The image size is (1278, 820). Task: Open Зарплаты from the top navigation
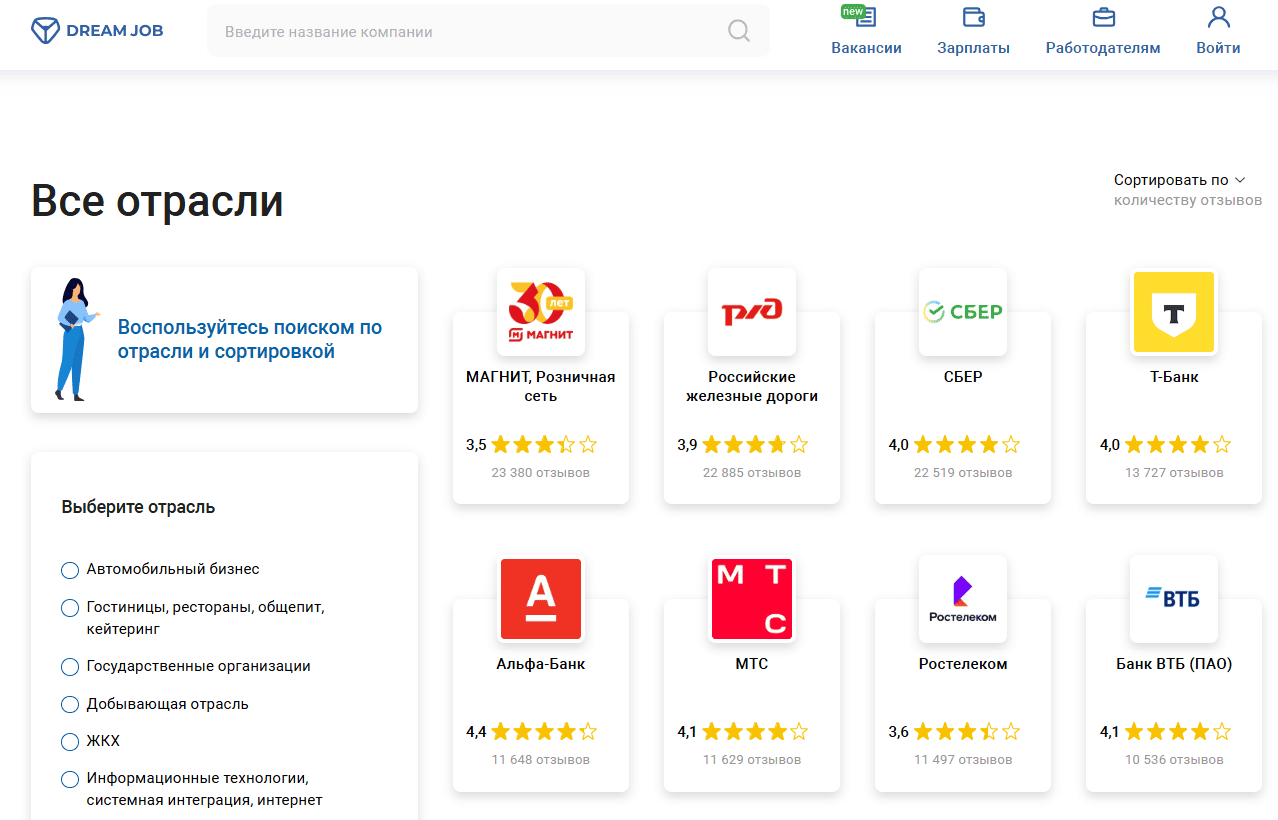pyautogui.click(x=973, y=31)
